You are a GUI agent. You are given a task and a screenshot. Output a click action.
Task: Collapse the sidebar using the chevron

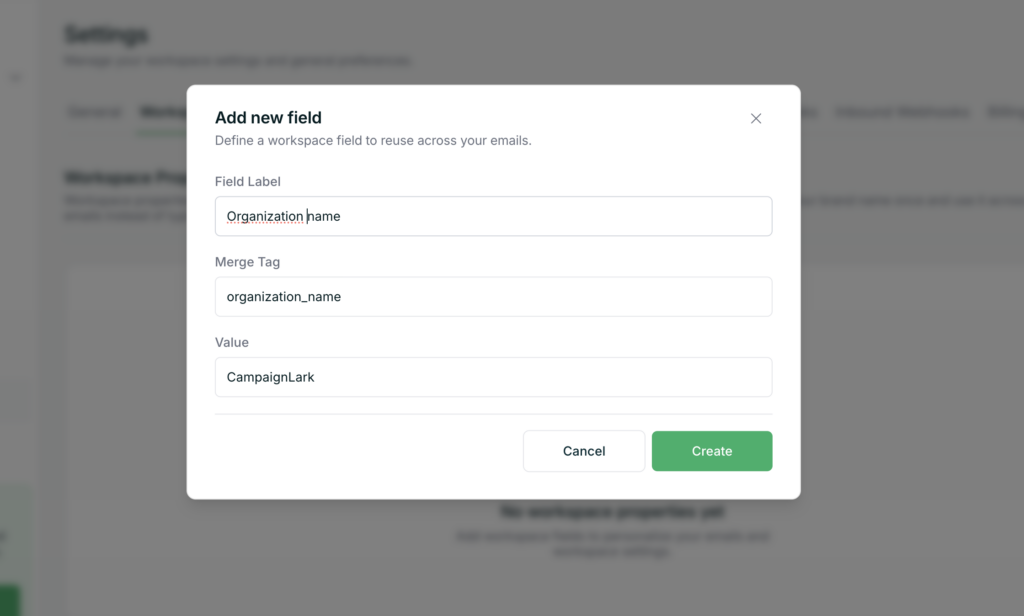click(x=15, y=77)
